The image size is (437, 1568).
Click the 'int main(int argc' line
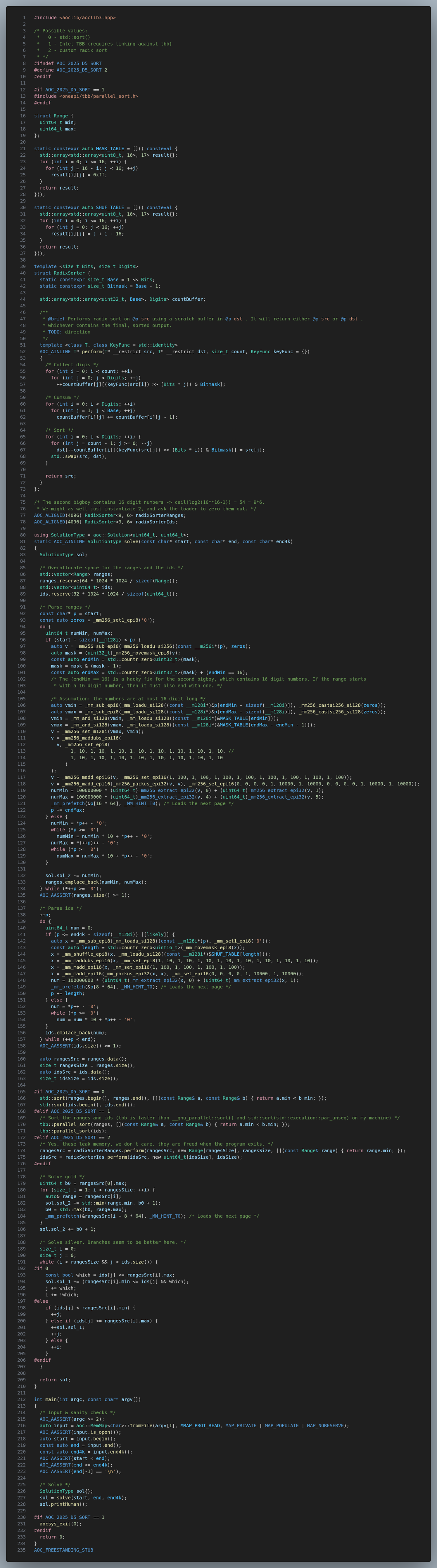(x=87, y=1399)
